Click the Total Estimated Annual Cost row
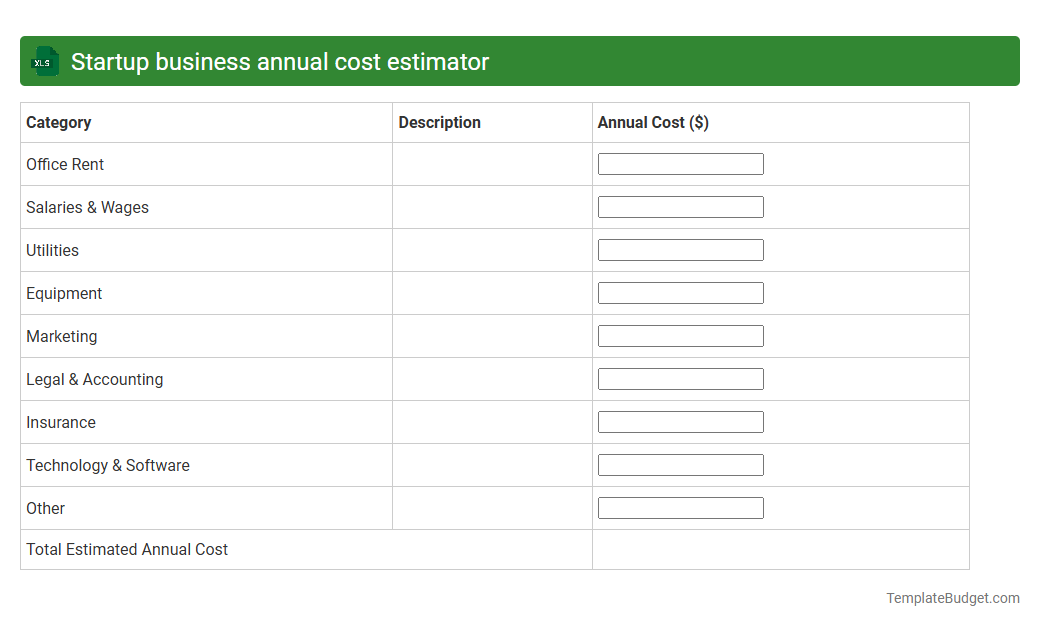 tap(126, 549)
